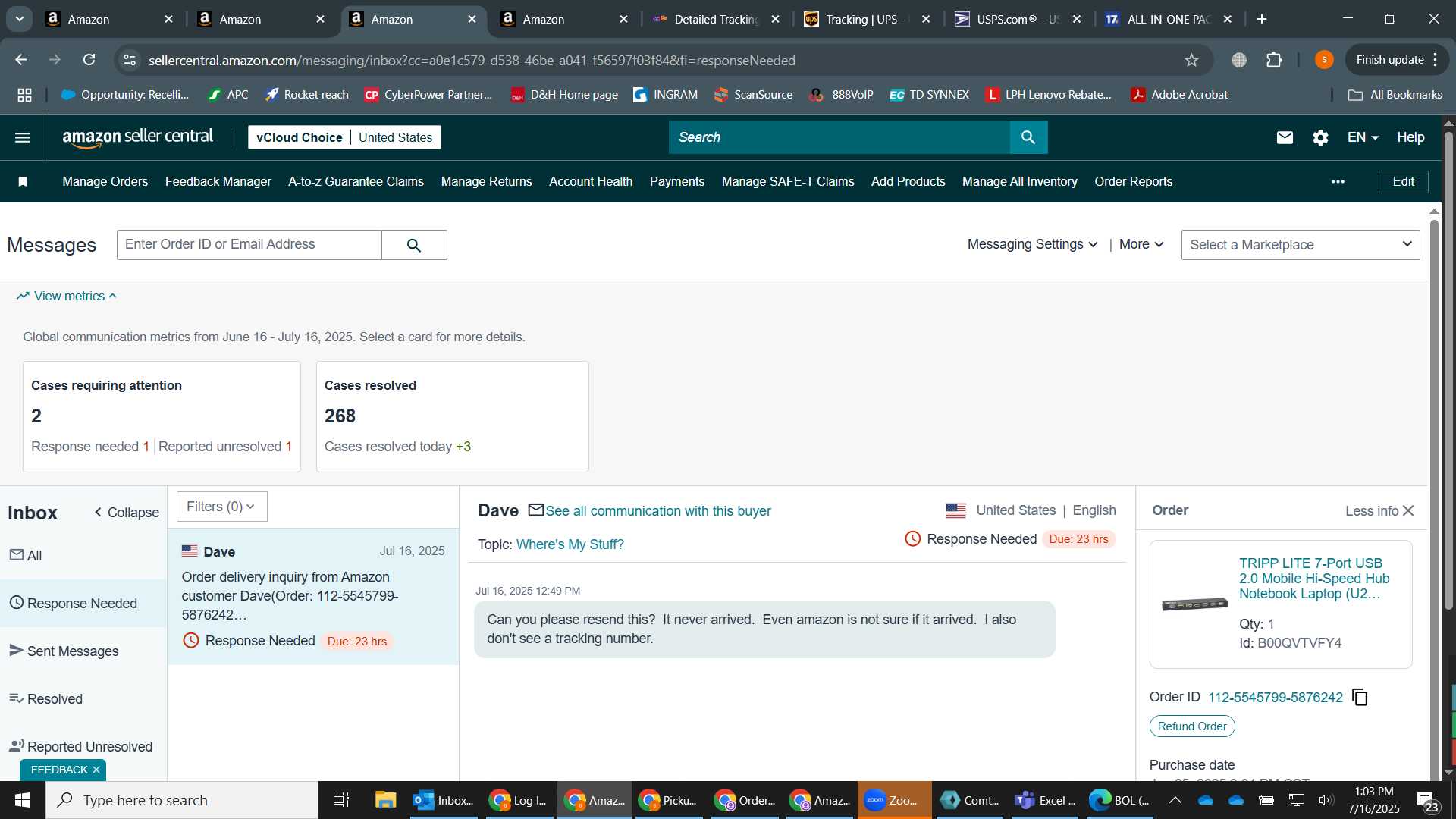
Task: Click the bookmark flag icon in nav bar
Action: coord(23,182)
